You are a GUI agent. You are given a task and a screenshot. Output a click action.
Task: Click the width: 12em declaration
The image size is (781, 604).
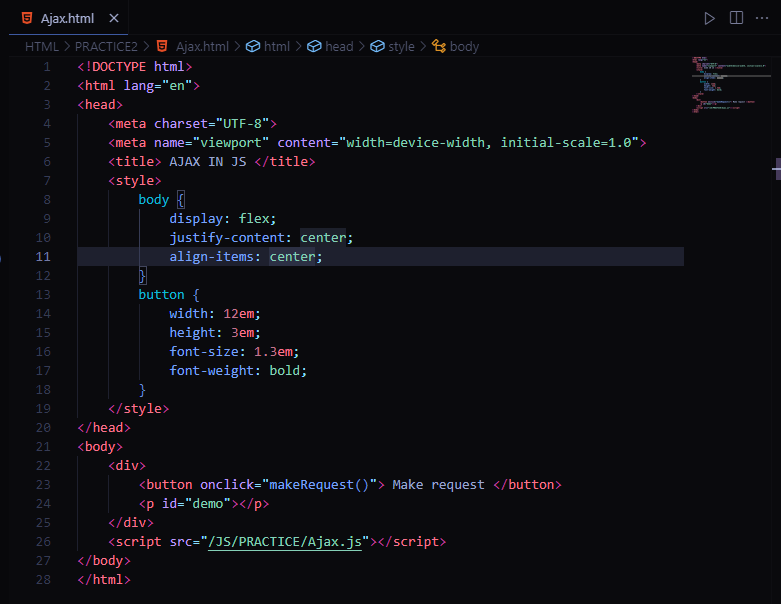[215, 314]
